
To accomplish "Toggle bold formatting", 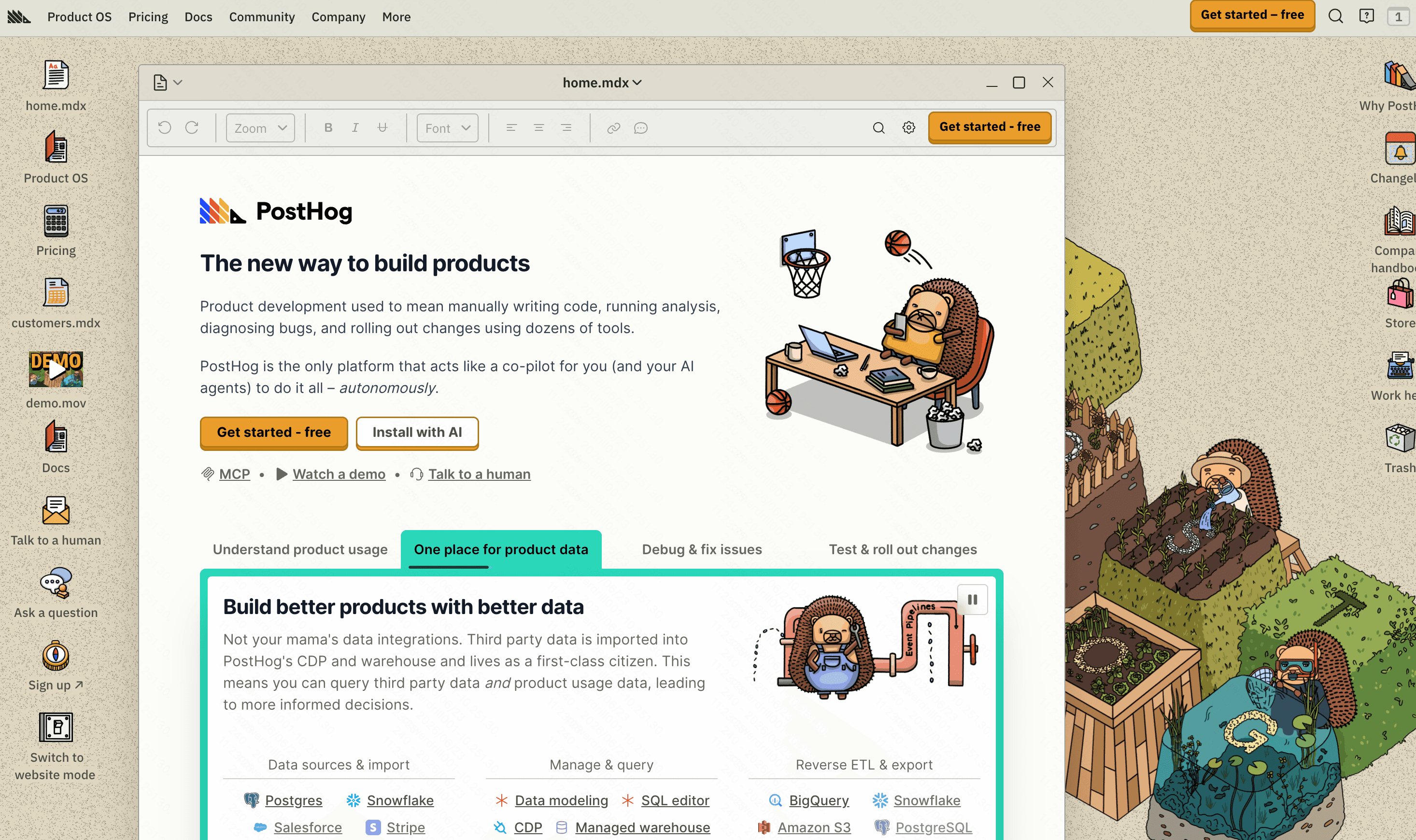I will (x=328, y=128).
